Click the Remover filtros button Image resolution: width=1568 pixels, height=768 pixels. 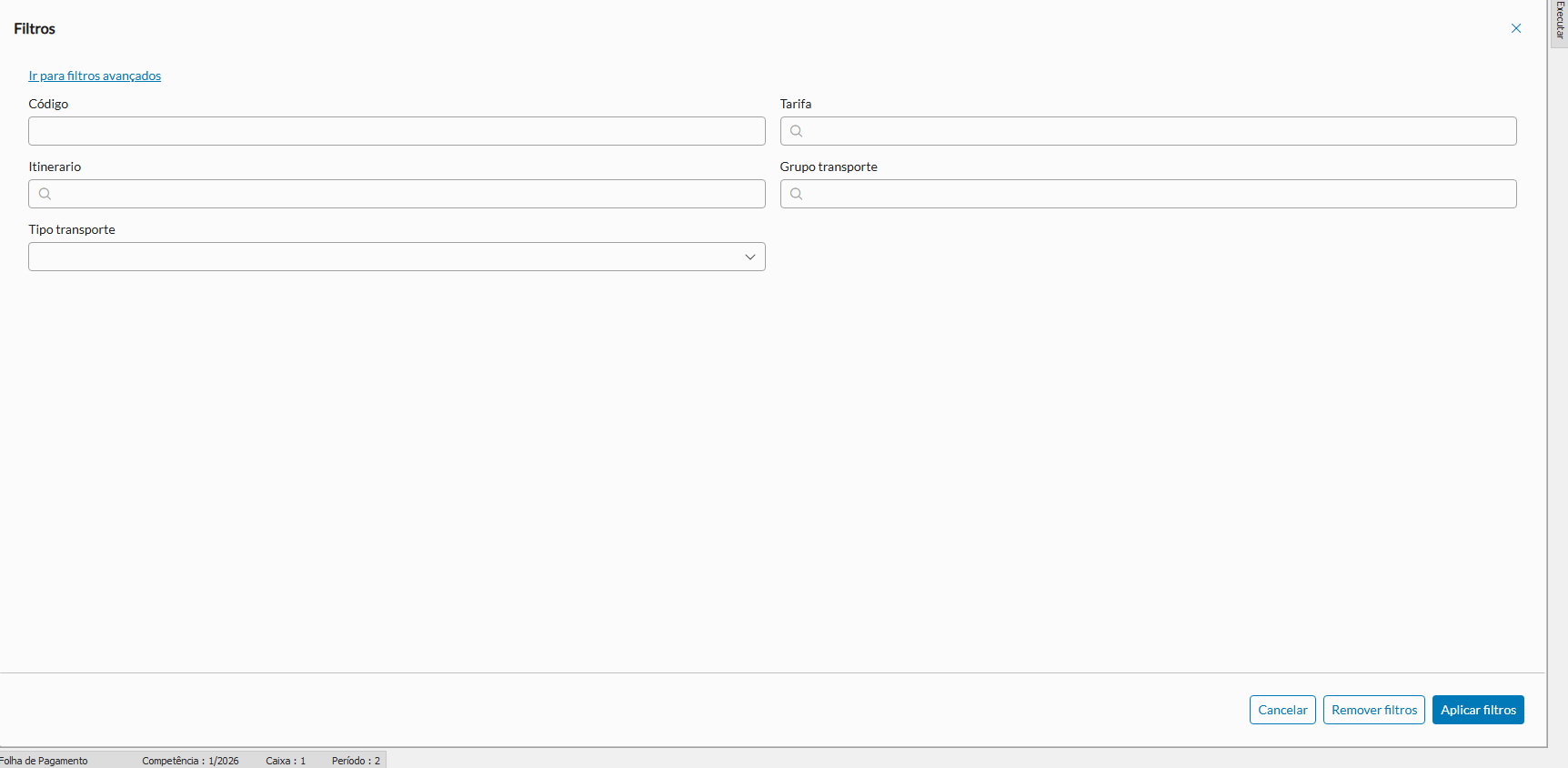(x=1373, y=710)
